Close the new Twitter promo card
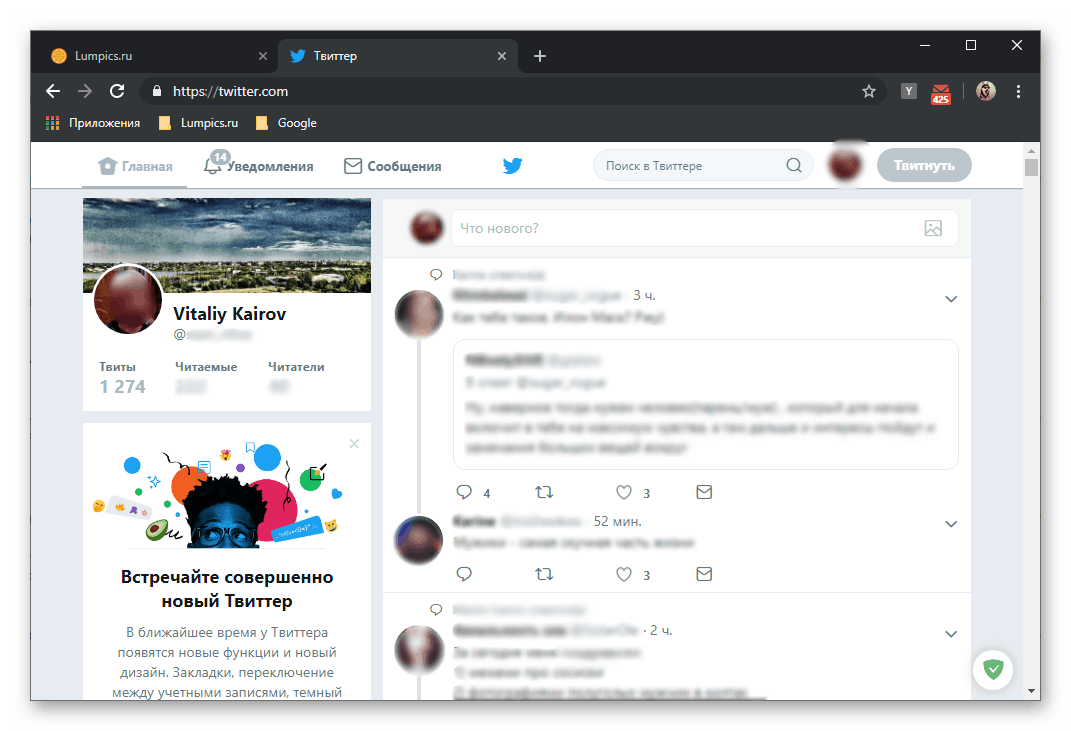The width and height of the screenshot is (1071, 731). coord(354,443)
